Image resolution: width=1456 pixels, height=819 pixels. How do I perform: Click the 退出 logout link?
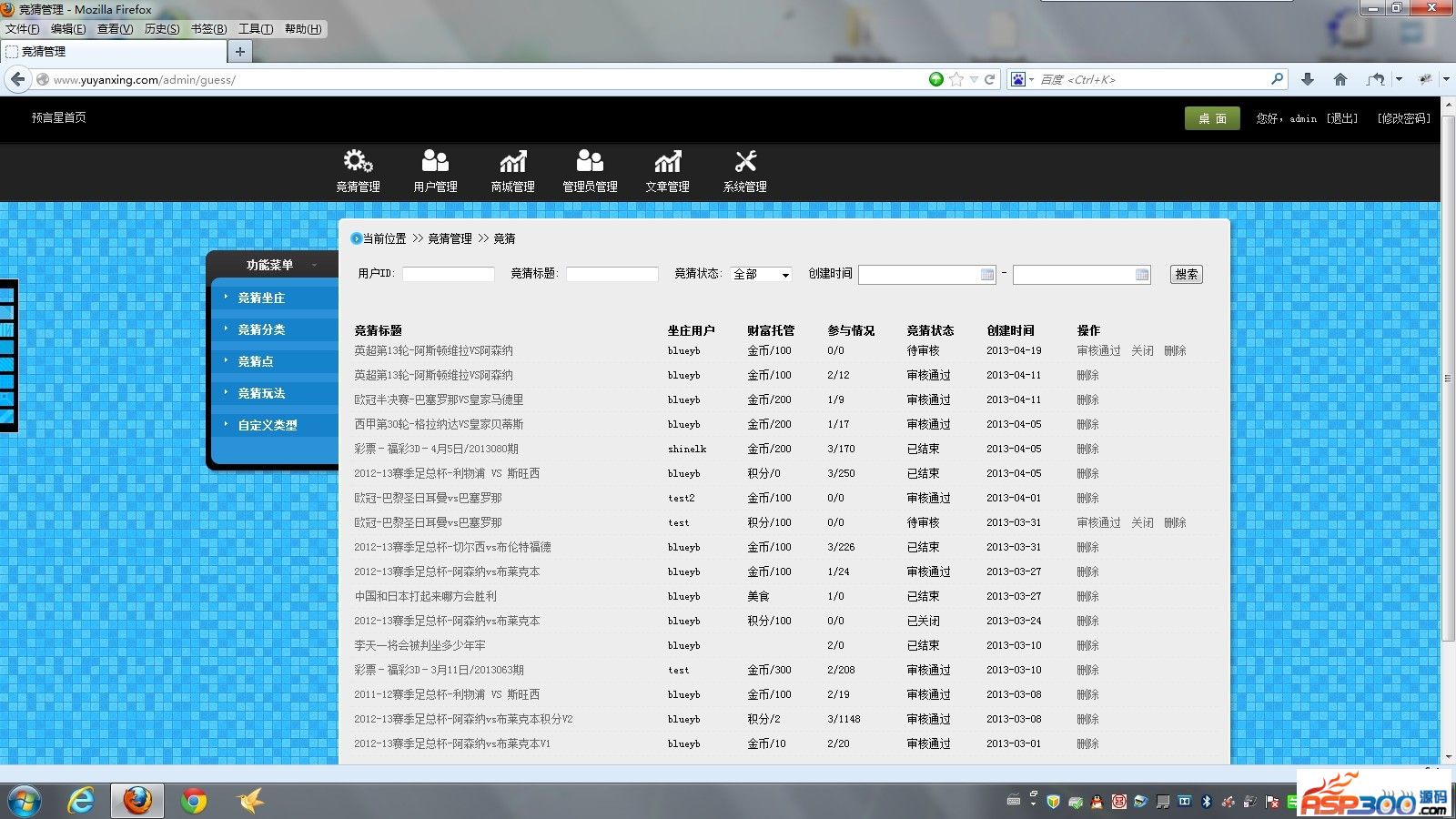pos(1341,118)
